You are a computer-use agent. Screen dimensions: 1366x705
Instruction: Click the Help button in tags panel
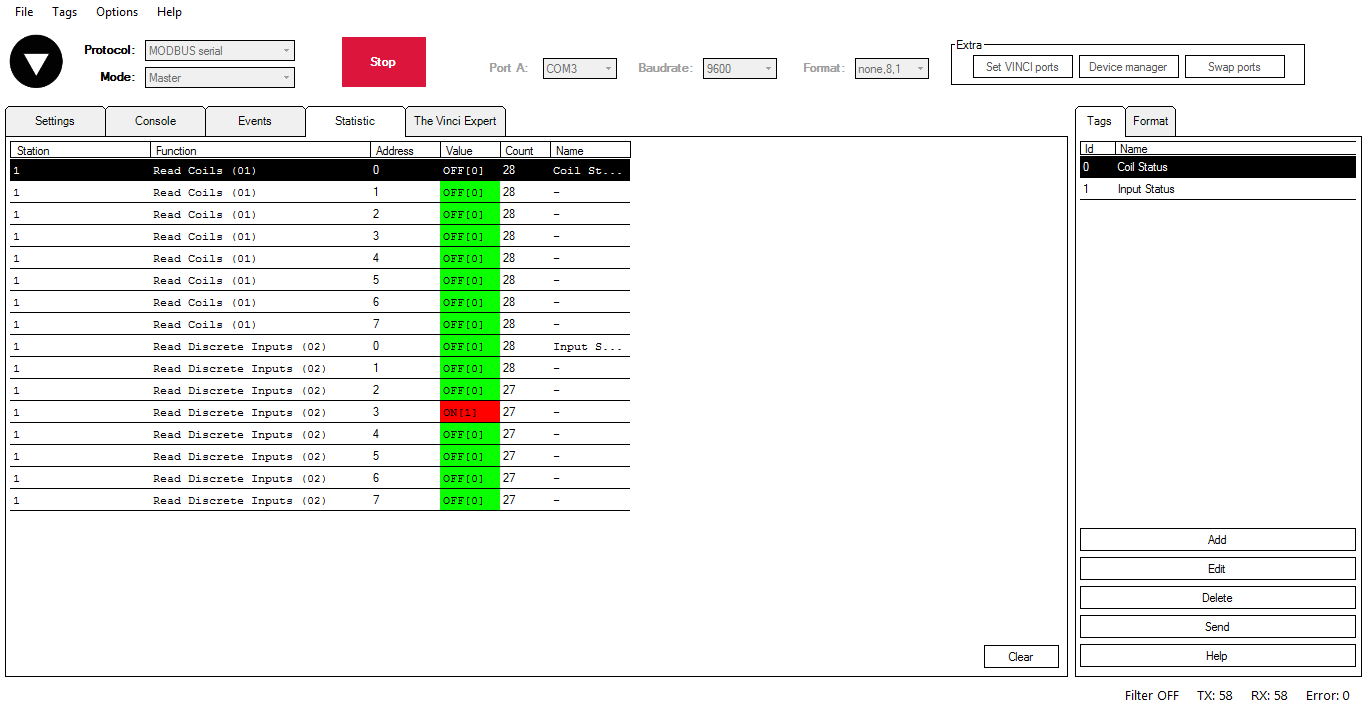click(x=1218, y=656)
